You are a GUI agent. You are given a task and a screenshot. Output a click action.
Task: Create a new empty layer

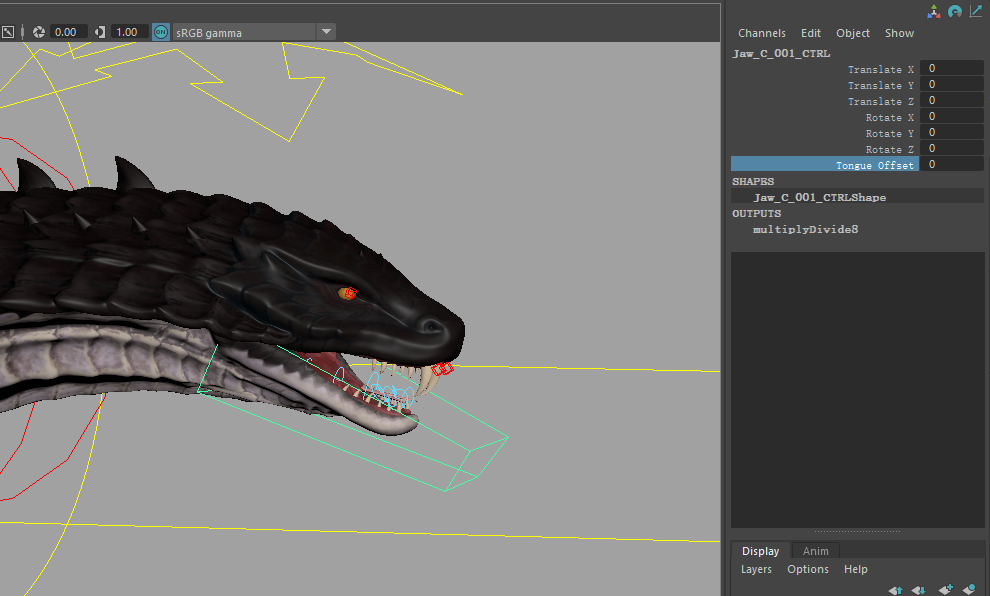click(944, 590)
